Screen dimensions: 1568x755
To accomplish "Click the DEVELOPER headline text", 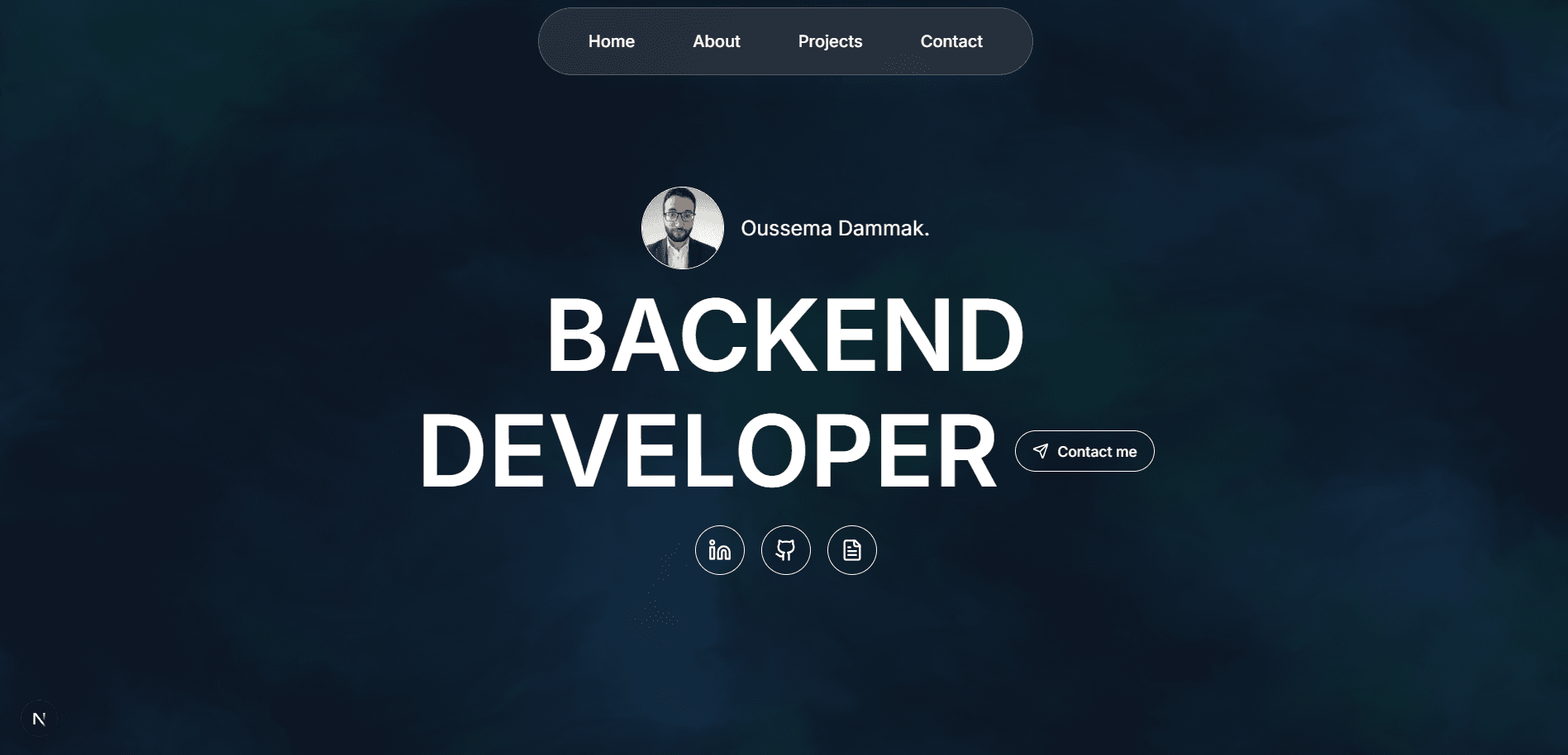I will point(707,451).
